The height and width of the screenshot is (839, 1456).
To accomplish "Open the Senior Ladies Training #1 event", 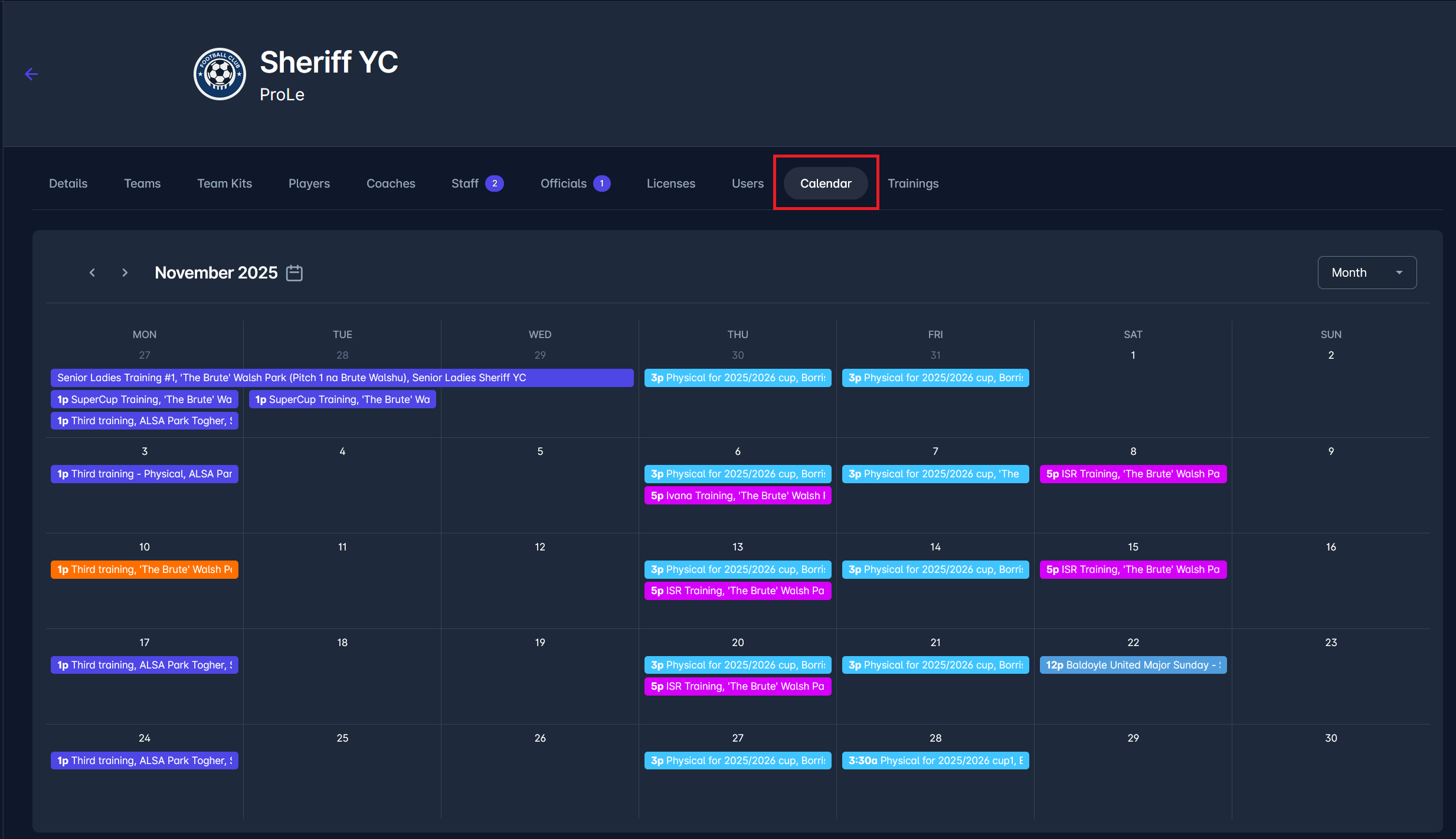I will coord(342,378).
